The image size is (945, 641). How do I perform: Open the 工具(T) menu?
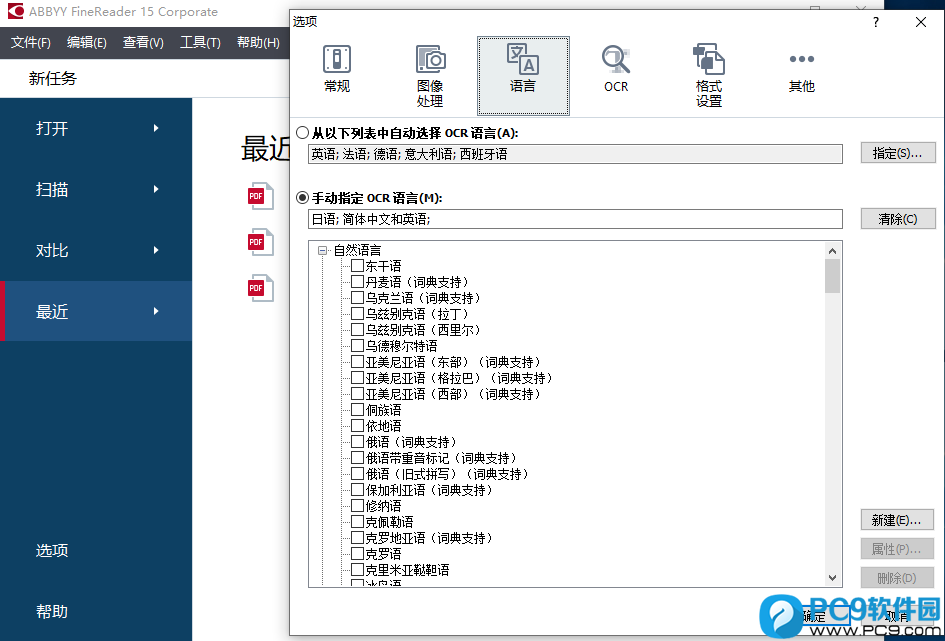[x=200, y=43]
